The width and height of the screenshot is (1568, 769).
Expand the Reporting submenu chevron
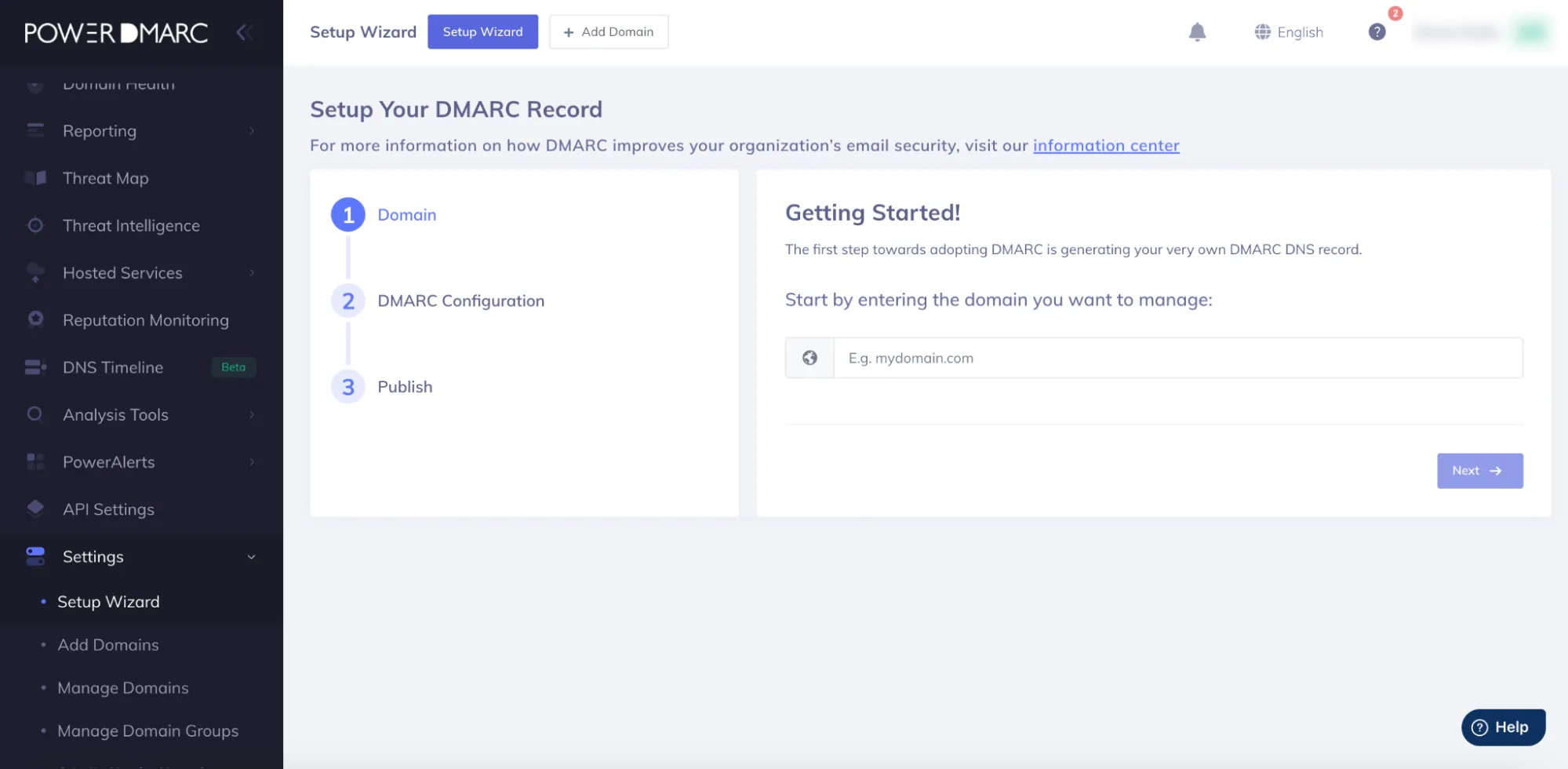click(x=252, y=131)
